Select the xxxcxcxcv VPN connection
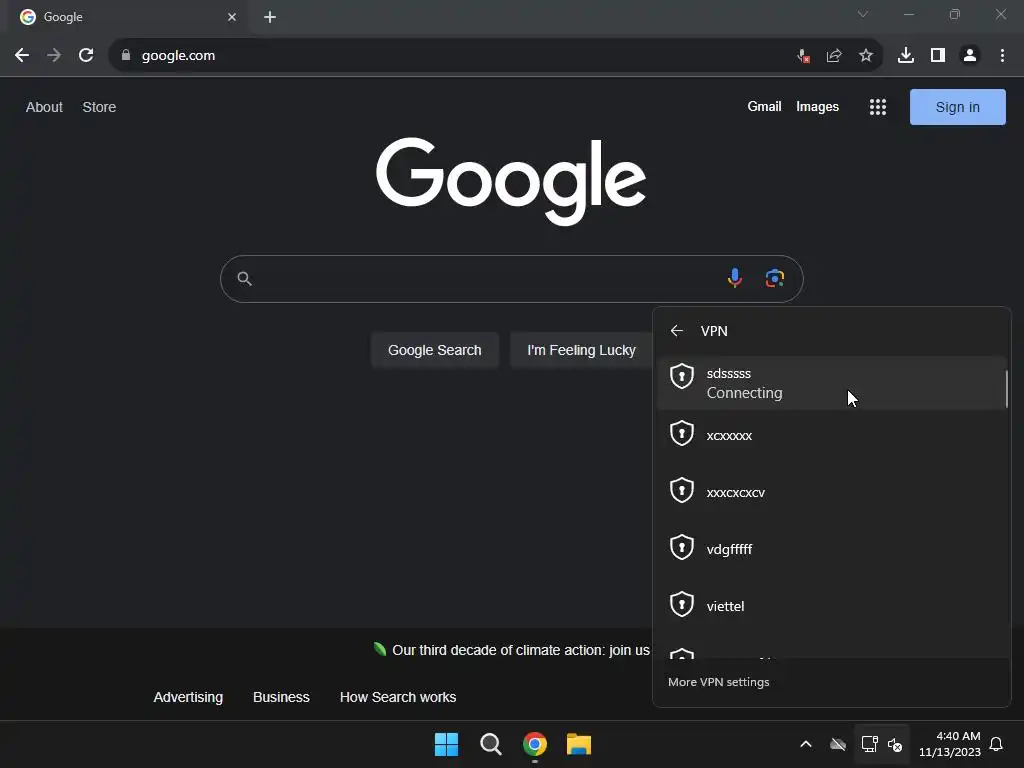Image resolution: width=1024 pixels, height=768 pixels. [x=831, y=492]
